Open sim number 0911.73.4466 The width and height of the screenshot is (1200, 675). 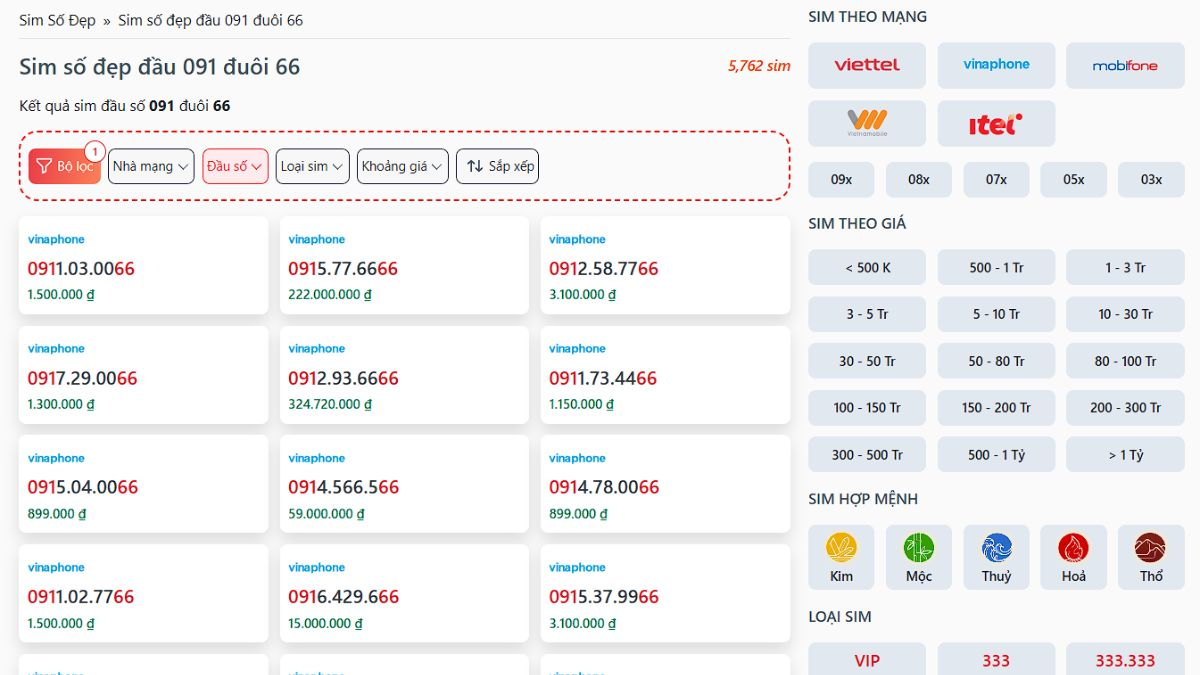(x=603, y=379)
